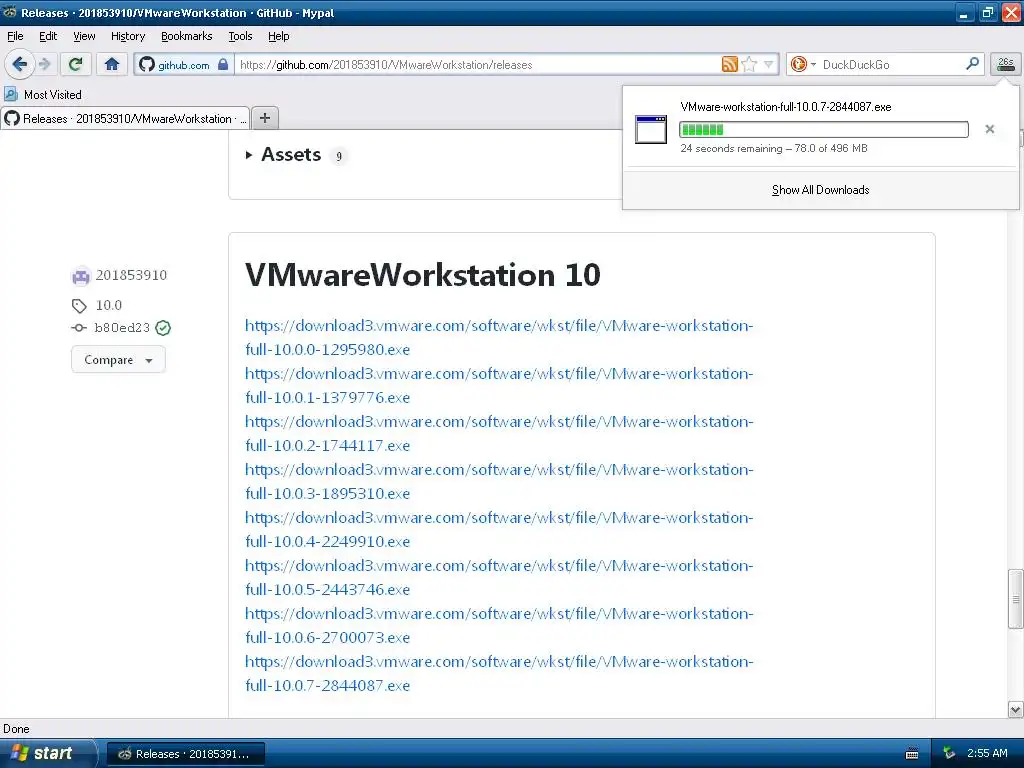Click the downloads toolbar button showing 26s
This screenshot has width=1024, height=768.
click(1006, 64)
